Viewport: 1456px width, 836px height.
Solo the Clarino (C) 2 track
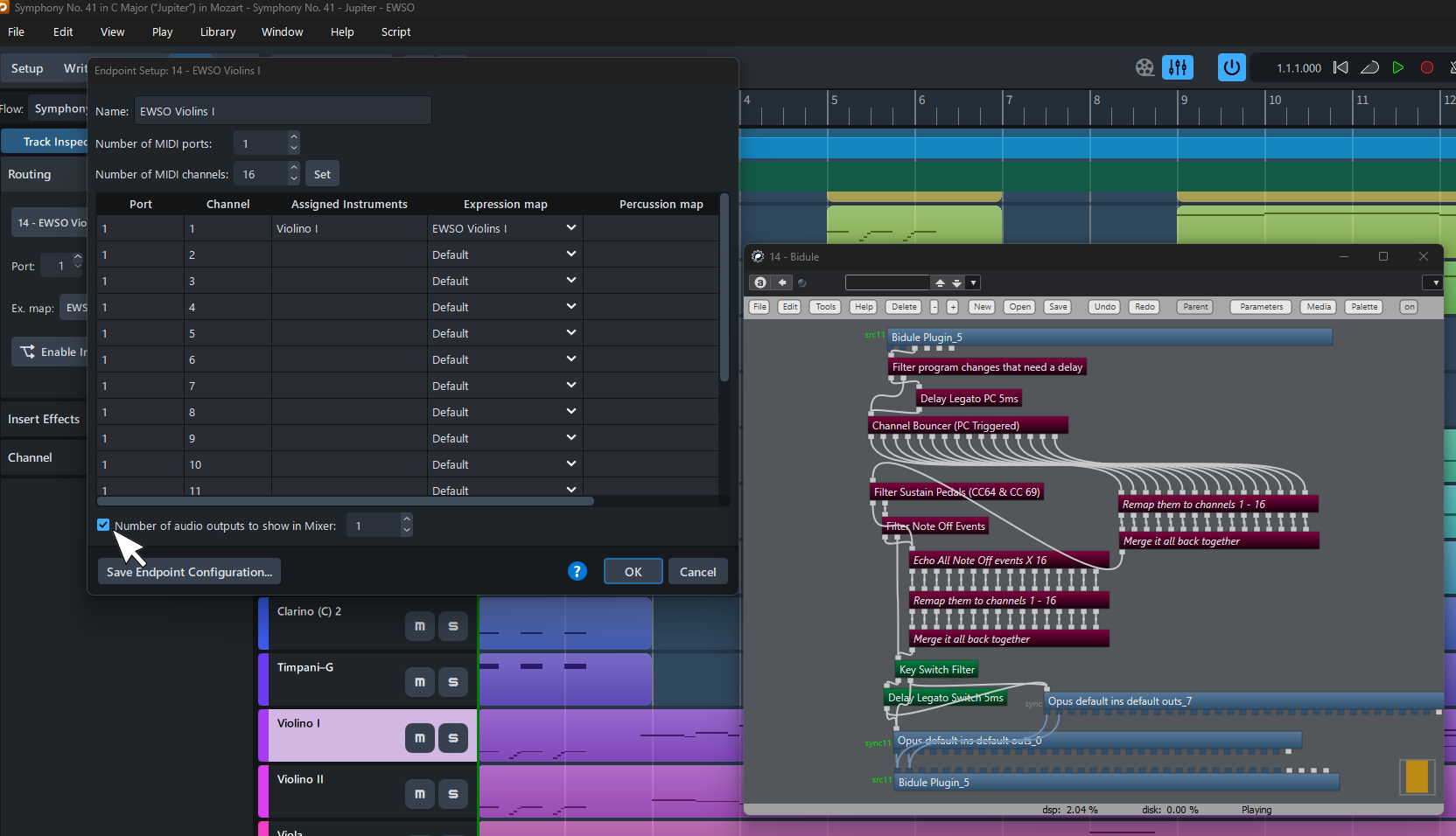point(453,626)
